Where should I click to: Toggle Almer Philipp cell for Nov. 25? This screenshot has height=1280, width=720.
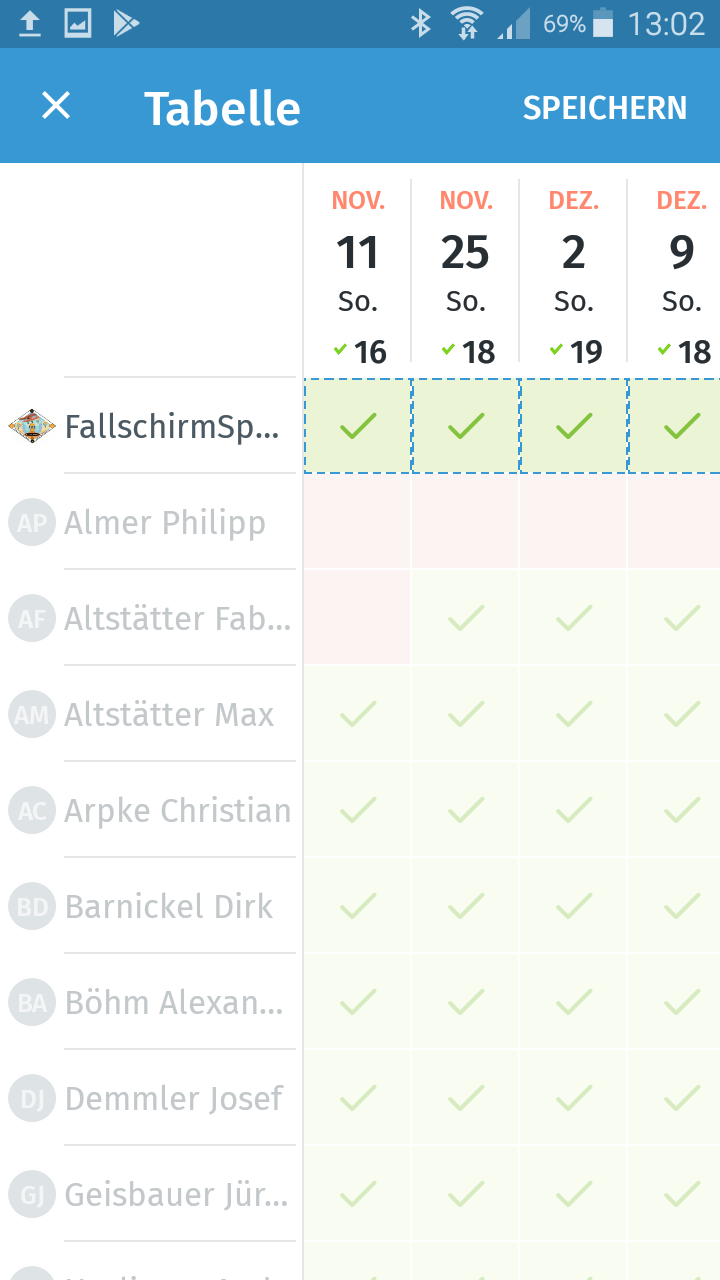pos(465,522)
